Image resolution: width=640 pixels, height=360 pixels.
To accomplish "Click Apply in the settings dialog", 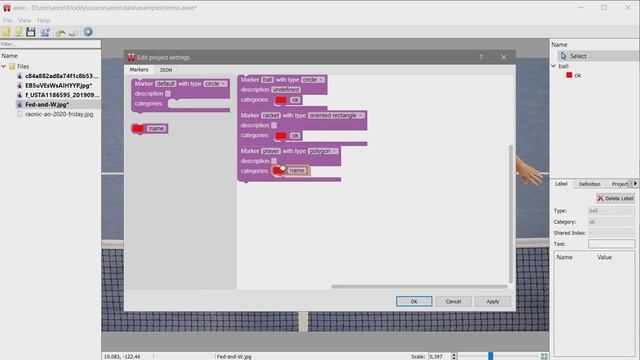I will click(493, 301).
